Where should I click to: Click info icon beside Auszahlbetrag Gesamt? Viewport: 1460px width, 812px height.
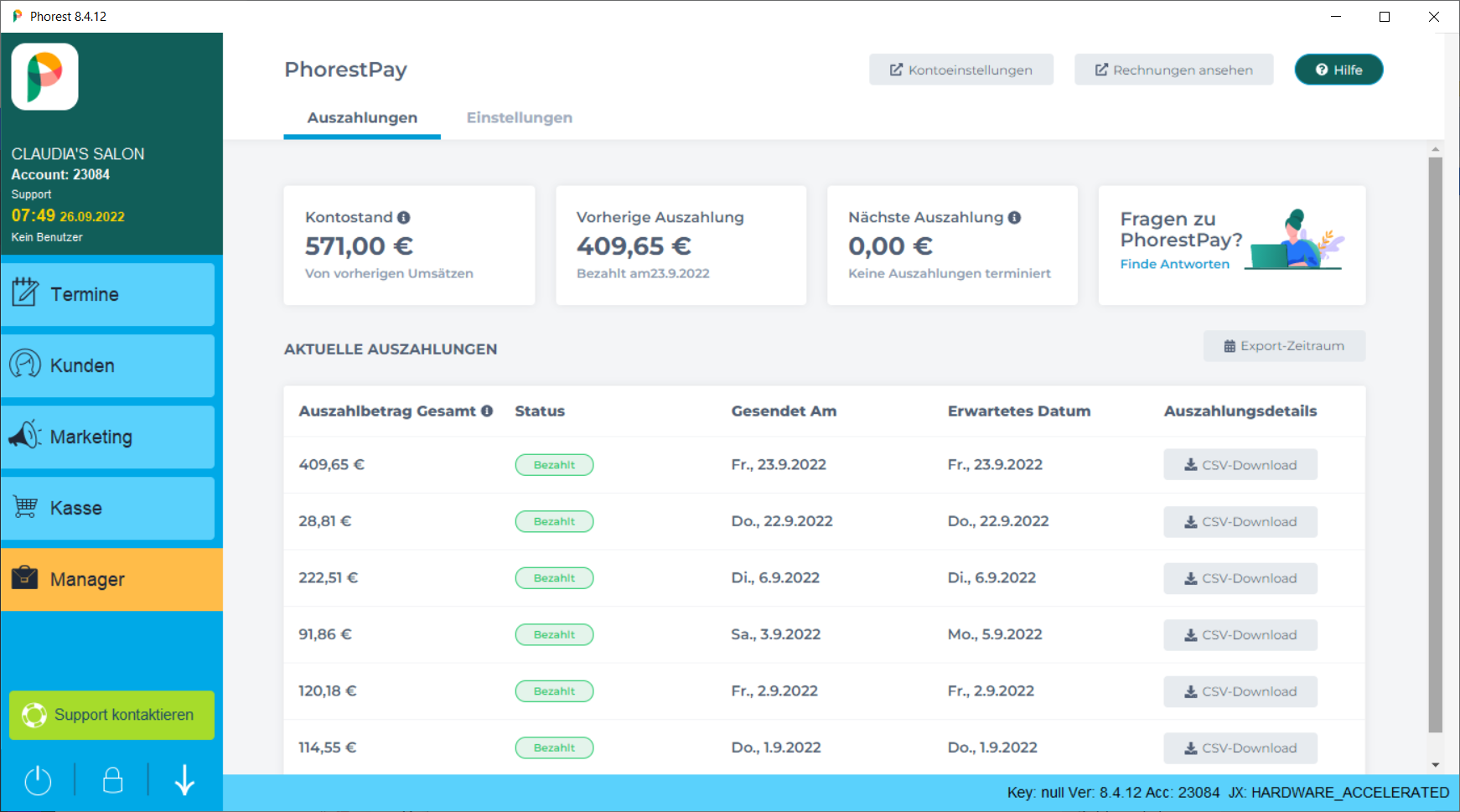(487, 411)
